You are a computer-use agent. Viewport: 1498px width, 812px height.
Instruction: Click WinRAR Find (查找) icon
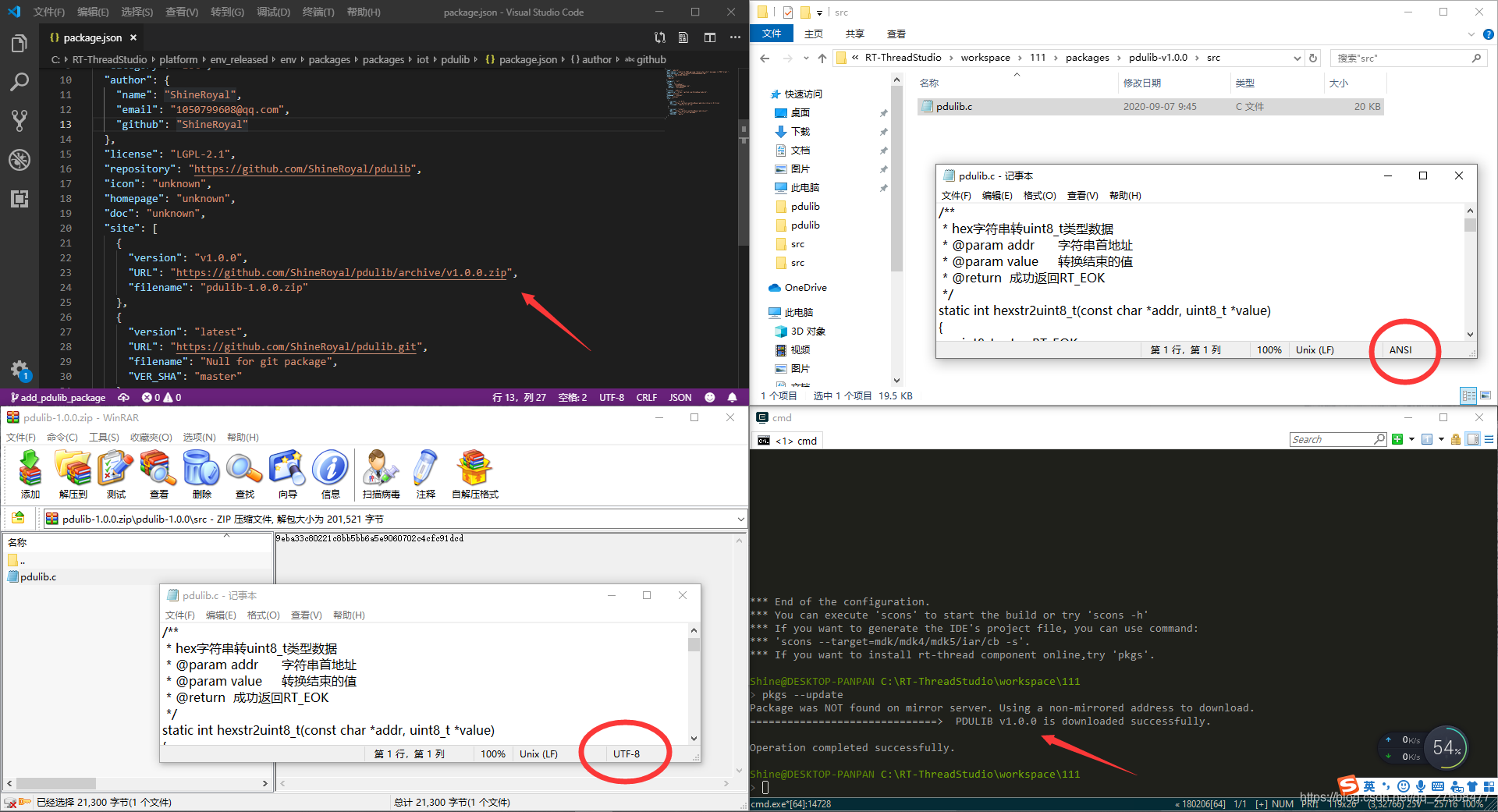[245, 474]
